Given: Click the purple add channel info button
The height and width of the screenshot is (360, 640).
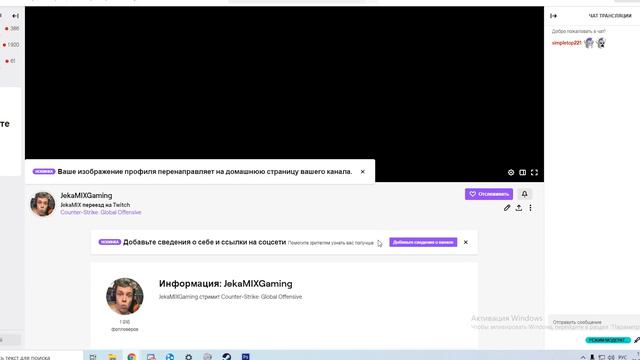Looking at the screenshot, I should point(423,242).
